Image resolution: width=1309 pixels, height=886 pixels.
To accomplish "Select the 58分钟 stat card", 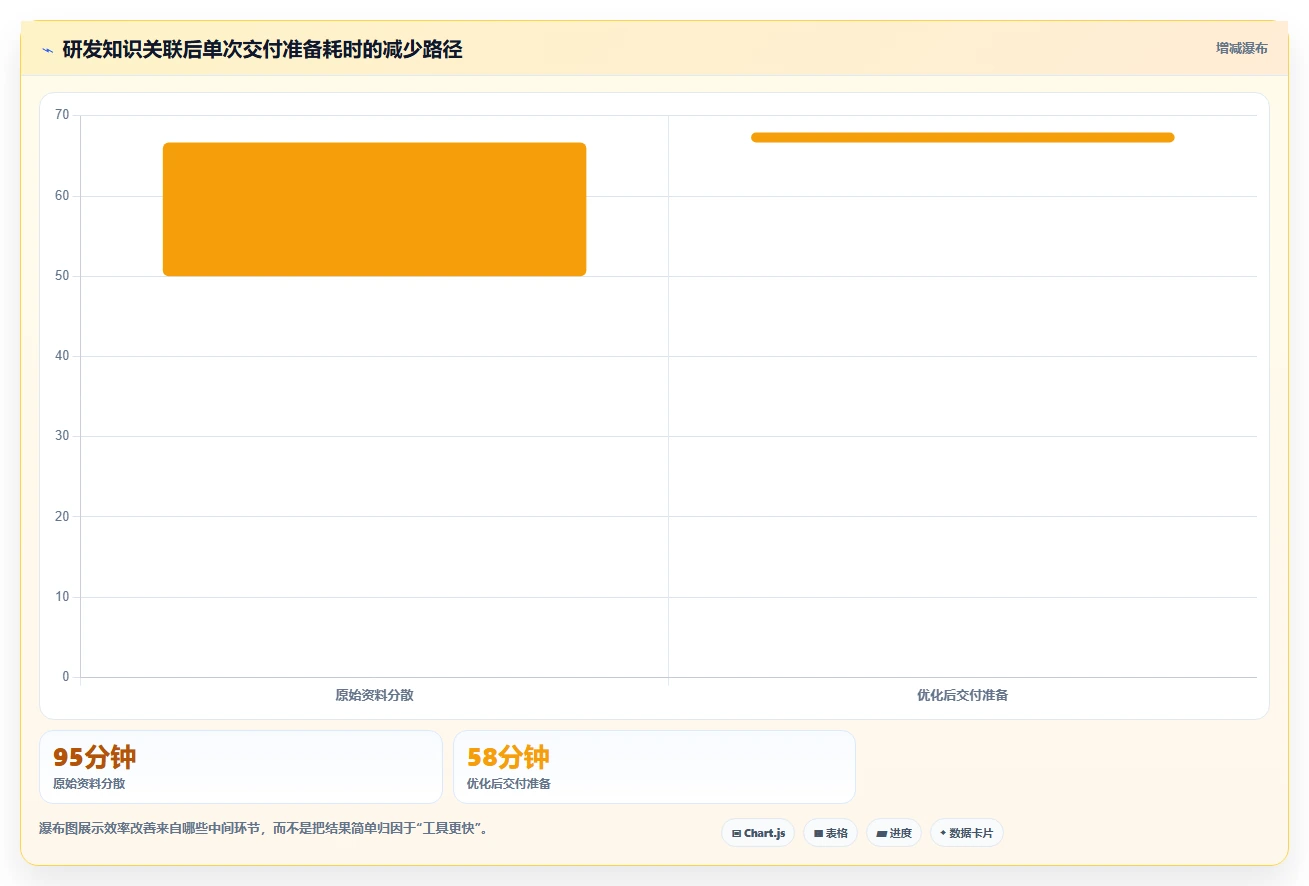I will 654,767.
